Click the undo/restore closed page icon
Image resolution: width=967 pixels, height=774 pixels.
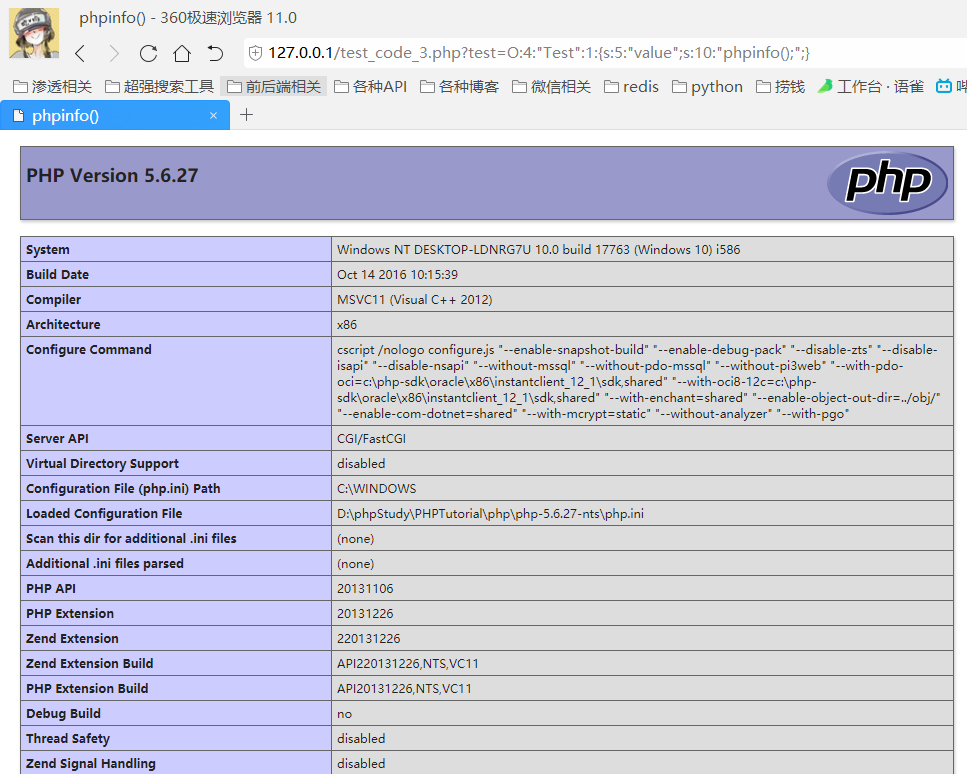(x=215, y=54)
